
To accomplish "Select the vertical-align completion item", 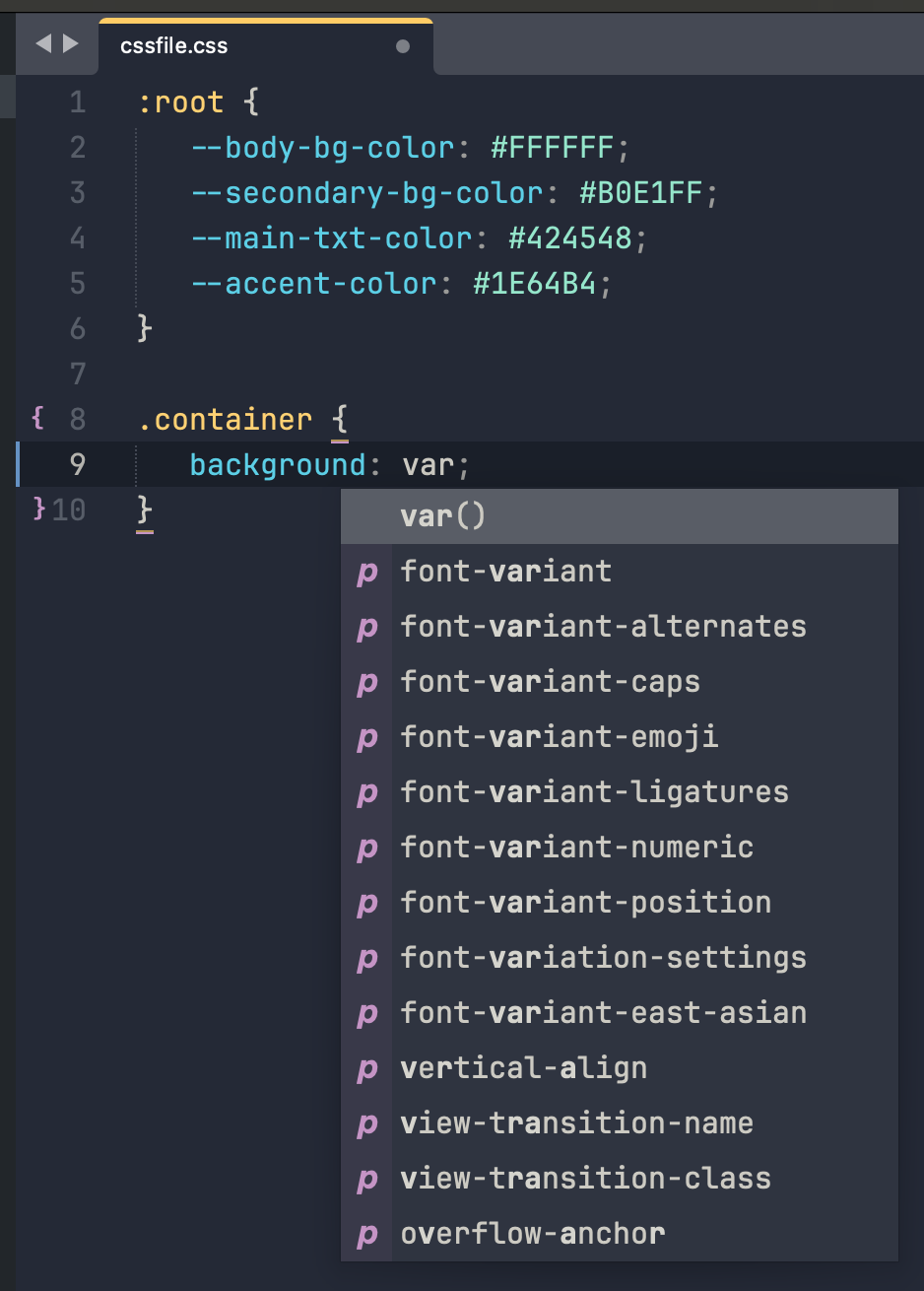I will tap(620, 1068).
